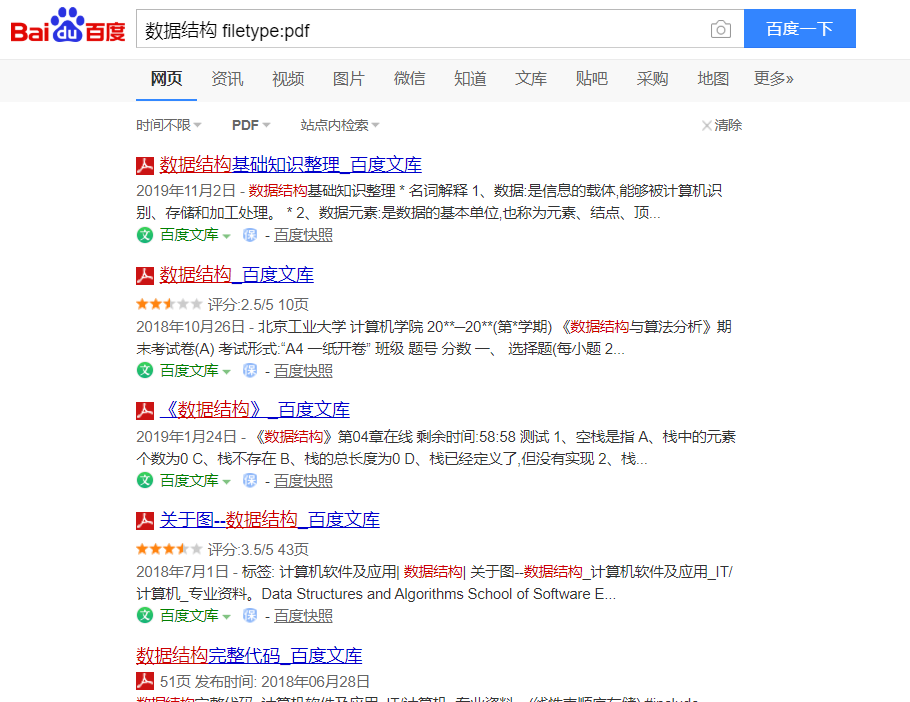Screen dimensions: 910x702
Task: Click PDF icon beside 《数据结构》_百度文库 result
Action: [145, 411]
